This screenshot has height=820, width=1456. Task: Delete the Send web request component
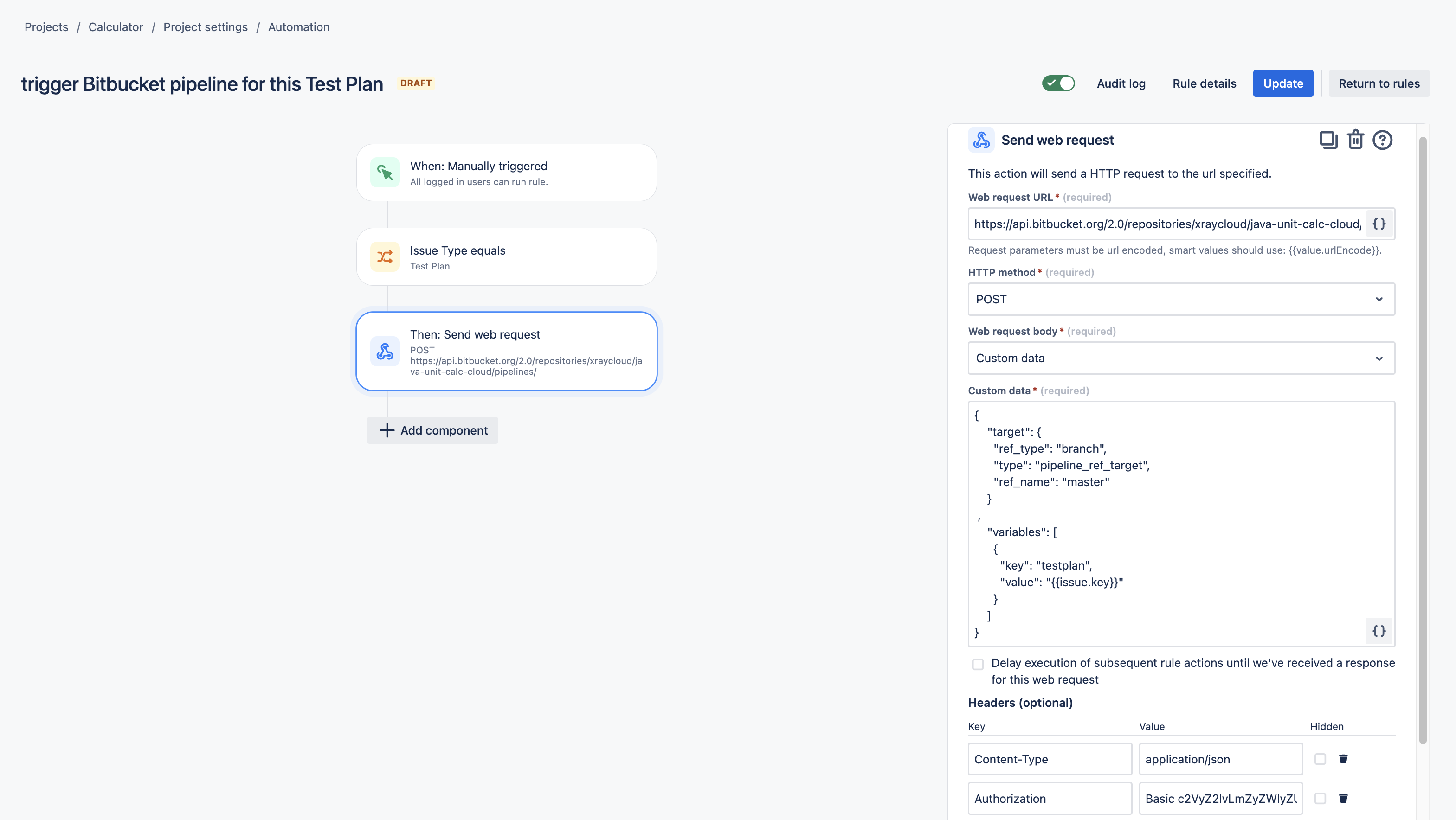pos(1355,140)
